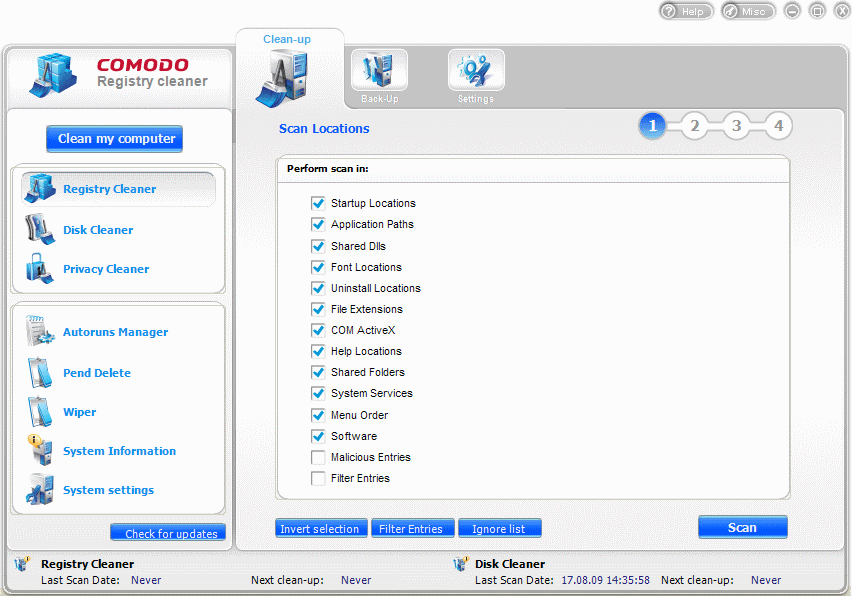Click the Registry Cleaner sidebar icon
The width and height of the screenshot is (852, 596).
tap(40, 188)
